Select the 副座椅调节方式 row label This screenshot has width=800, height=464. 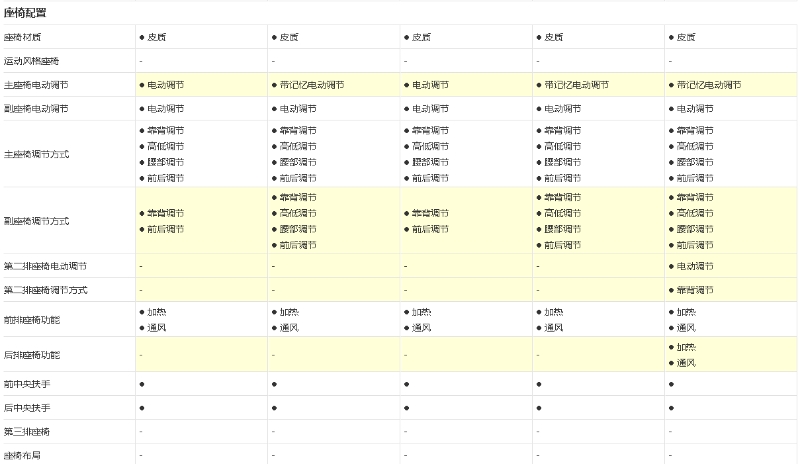coord(36,221)
